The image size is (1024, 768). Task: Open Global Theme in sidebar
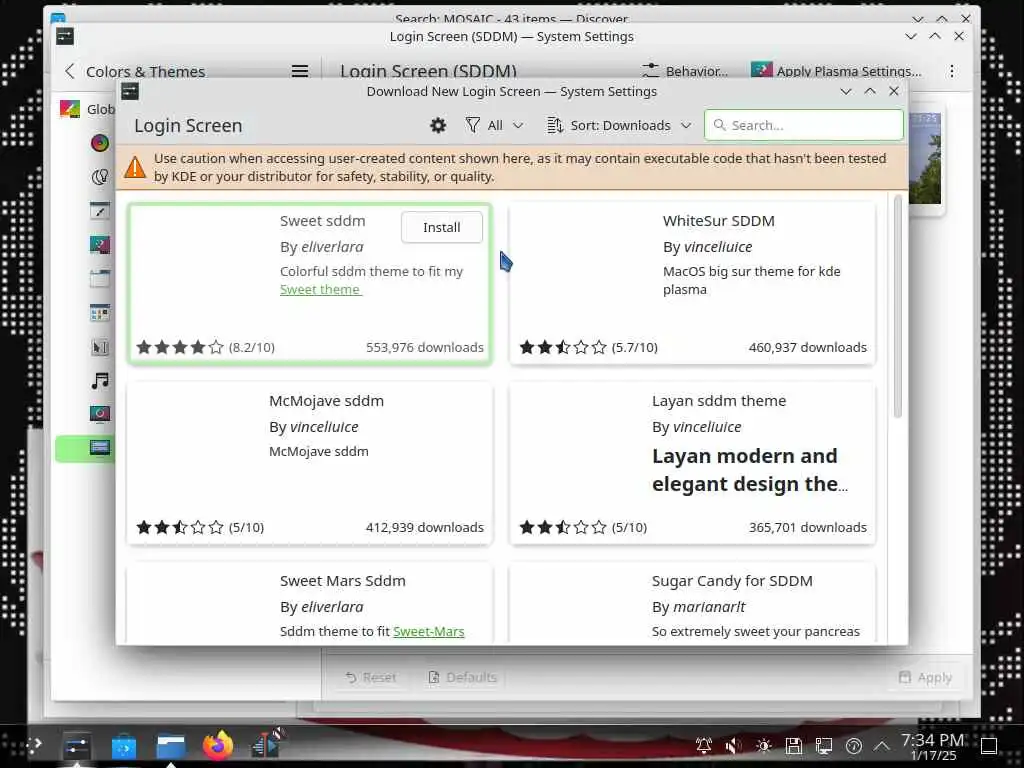click(88, 109)
